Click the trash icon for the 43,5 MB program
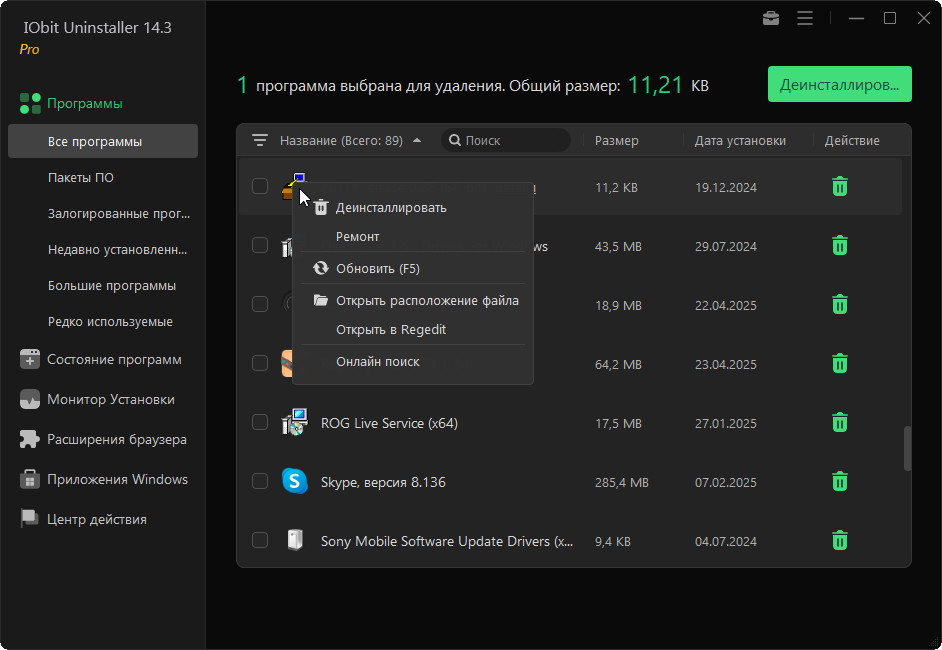Viewport: 942px width, 650px height. pos(840,245)
